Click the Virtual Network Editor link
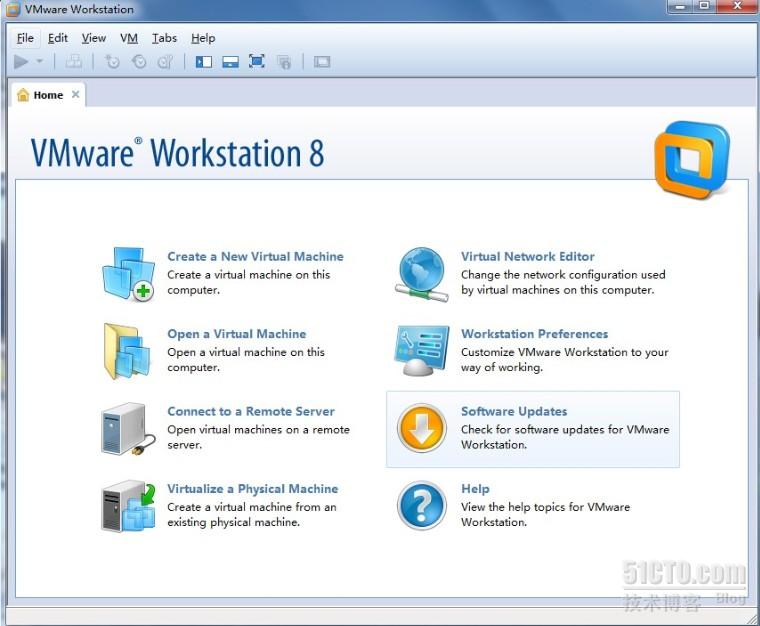The height and width of the screenshot is (626, 760). 527,256
